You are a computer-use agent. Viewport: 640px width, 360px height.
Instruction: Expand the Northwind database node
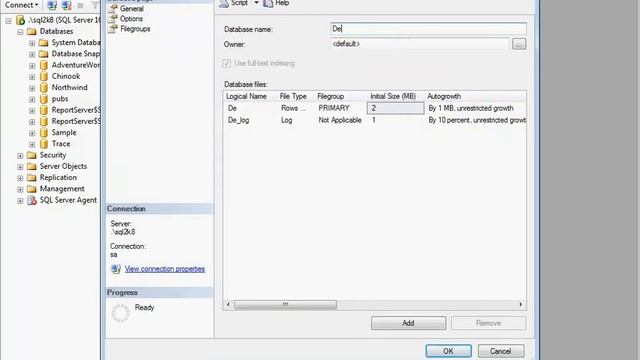click(x=32, y=88)
